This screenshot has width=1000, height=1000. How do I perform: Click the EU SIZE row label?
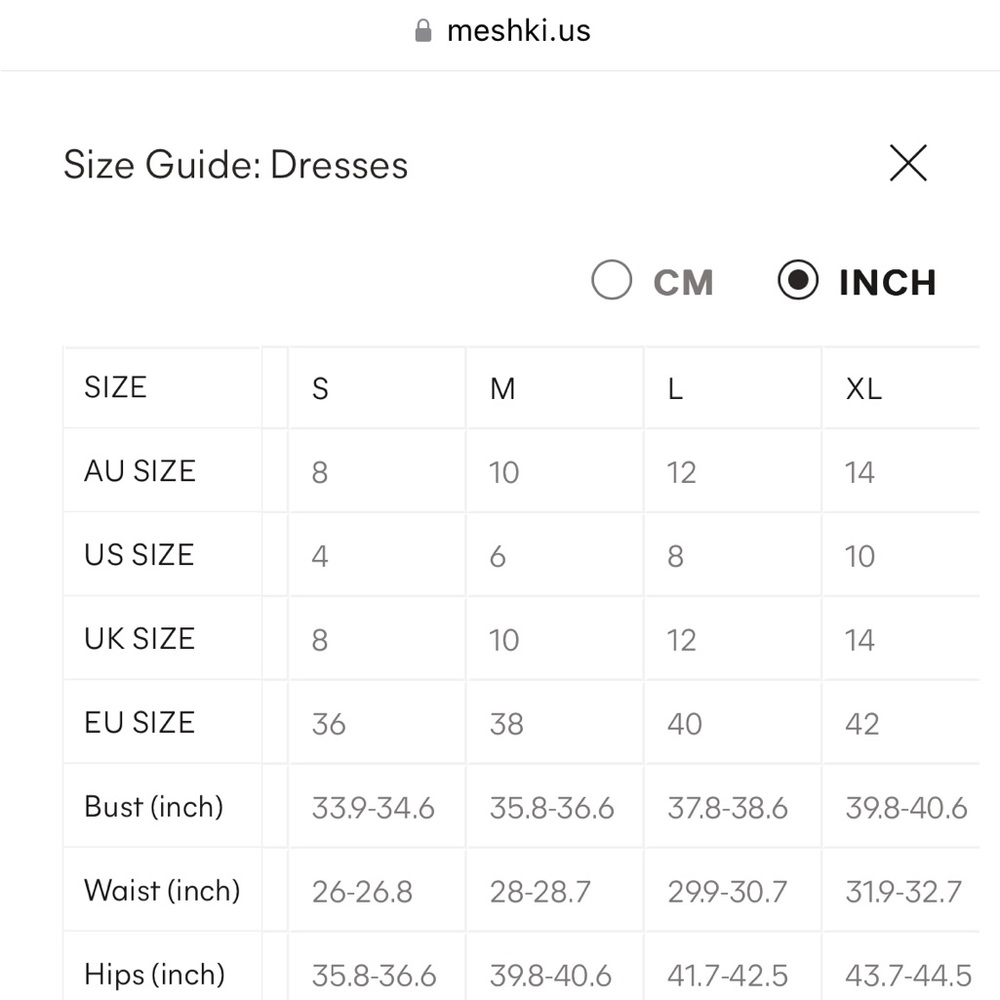139,723
